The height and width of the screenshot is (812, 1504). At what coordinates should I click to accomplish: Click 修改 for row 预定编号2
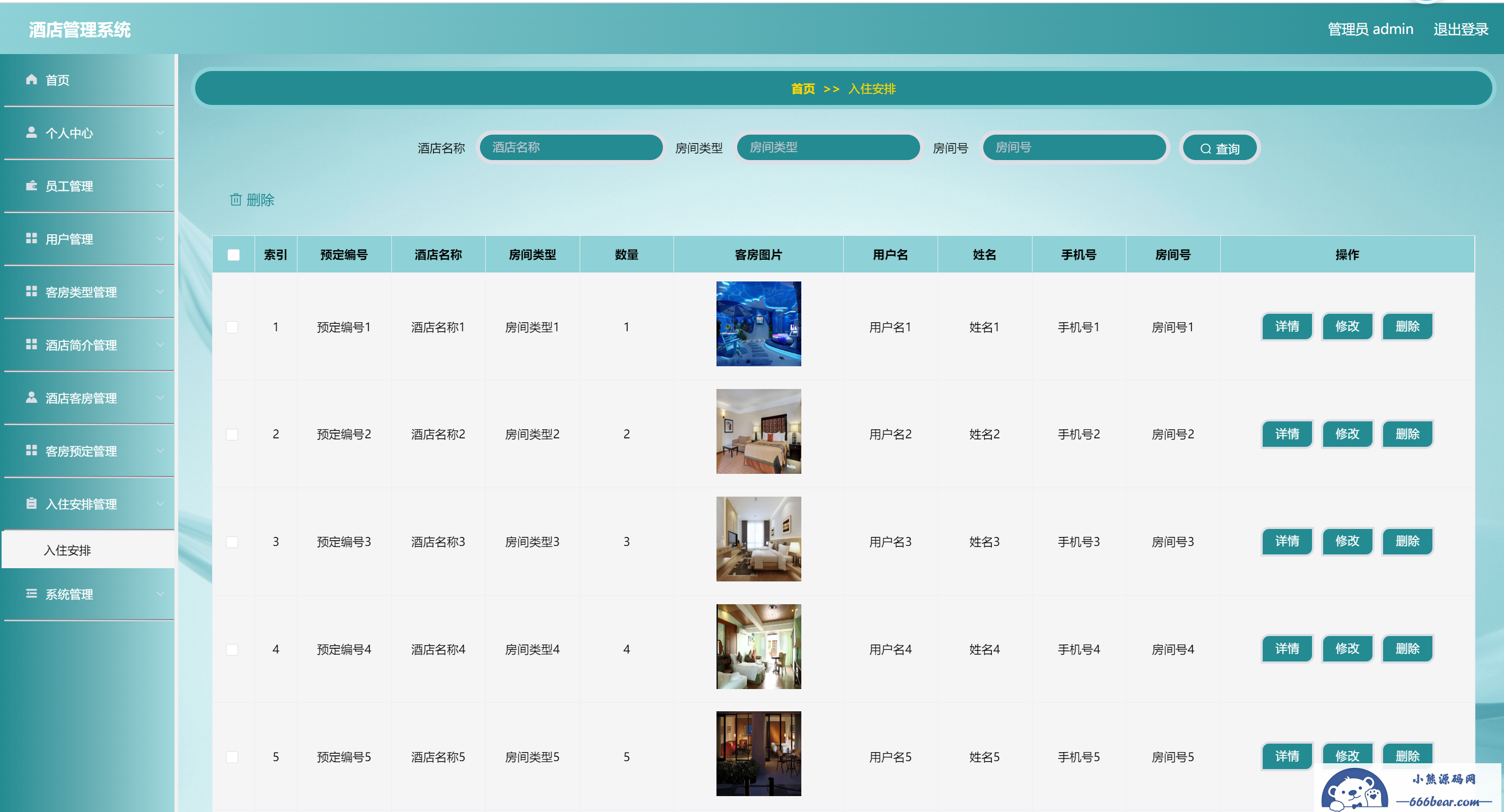pos(1347,434)
